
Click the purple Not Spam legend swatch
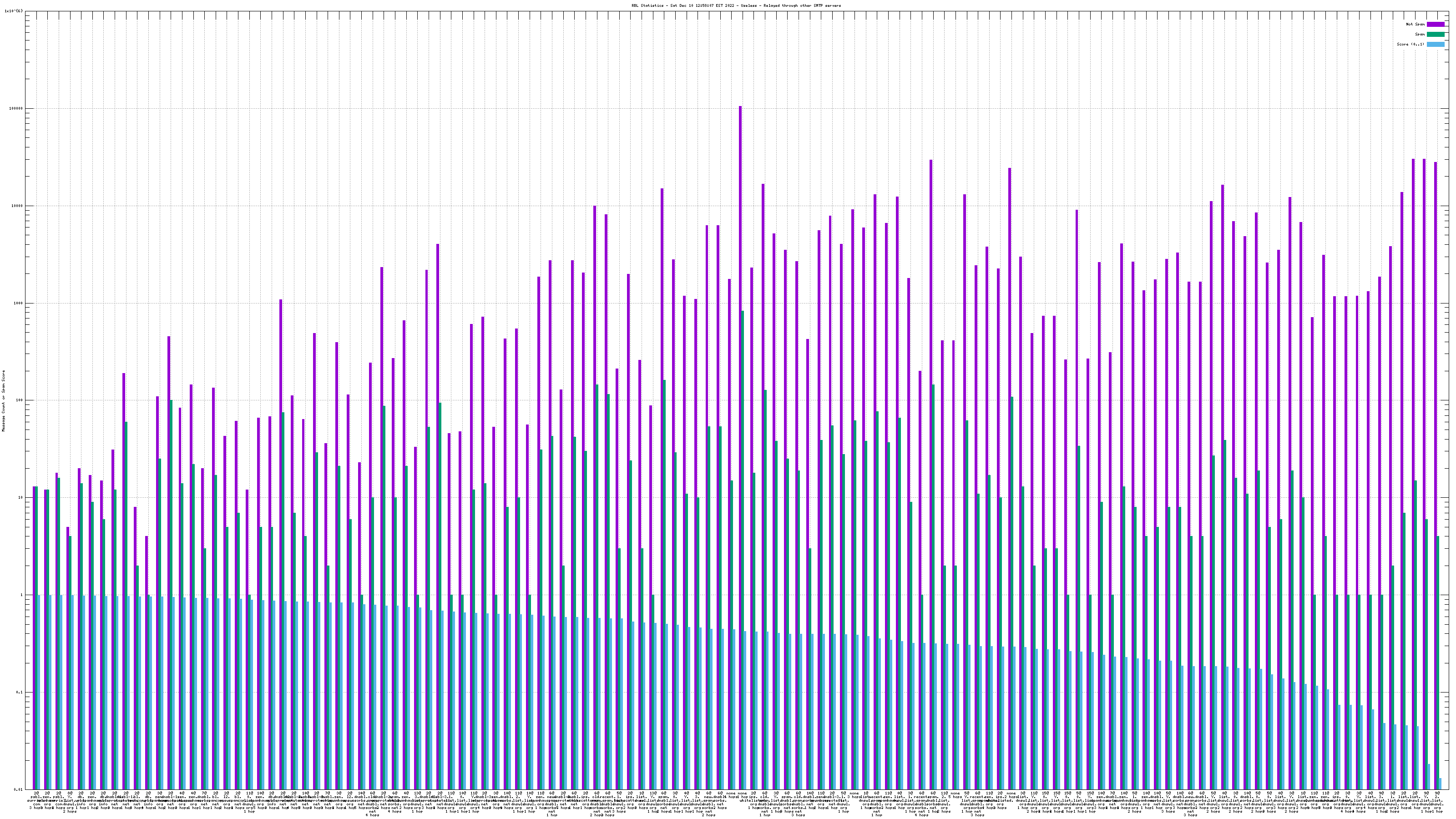click(1435, 24)
